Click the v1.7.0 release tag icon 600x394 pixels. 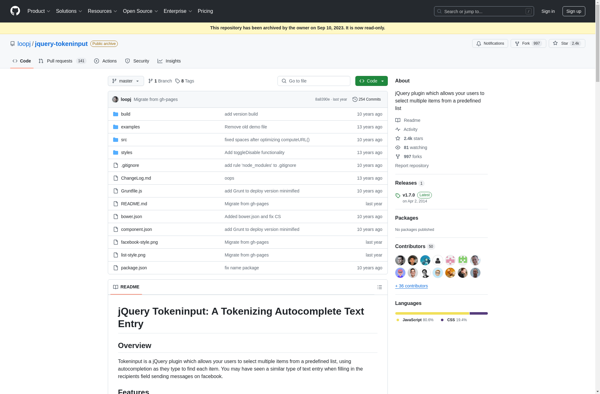[x=398, y=195]
